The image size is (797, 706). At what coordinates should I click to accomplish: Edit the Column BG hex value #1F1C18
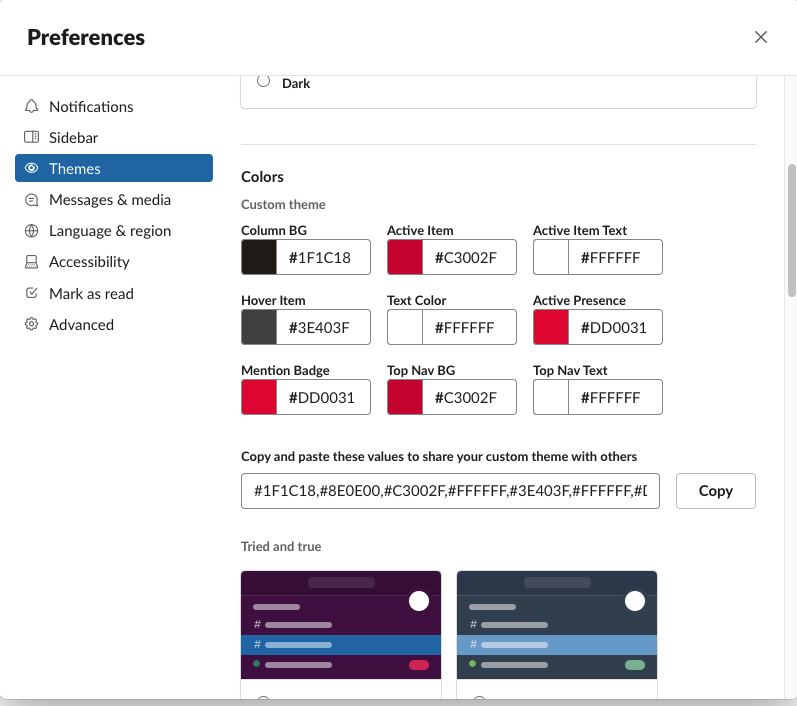pyautogui.click(x=323, y=257)
